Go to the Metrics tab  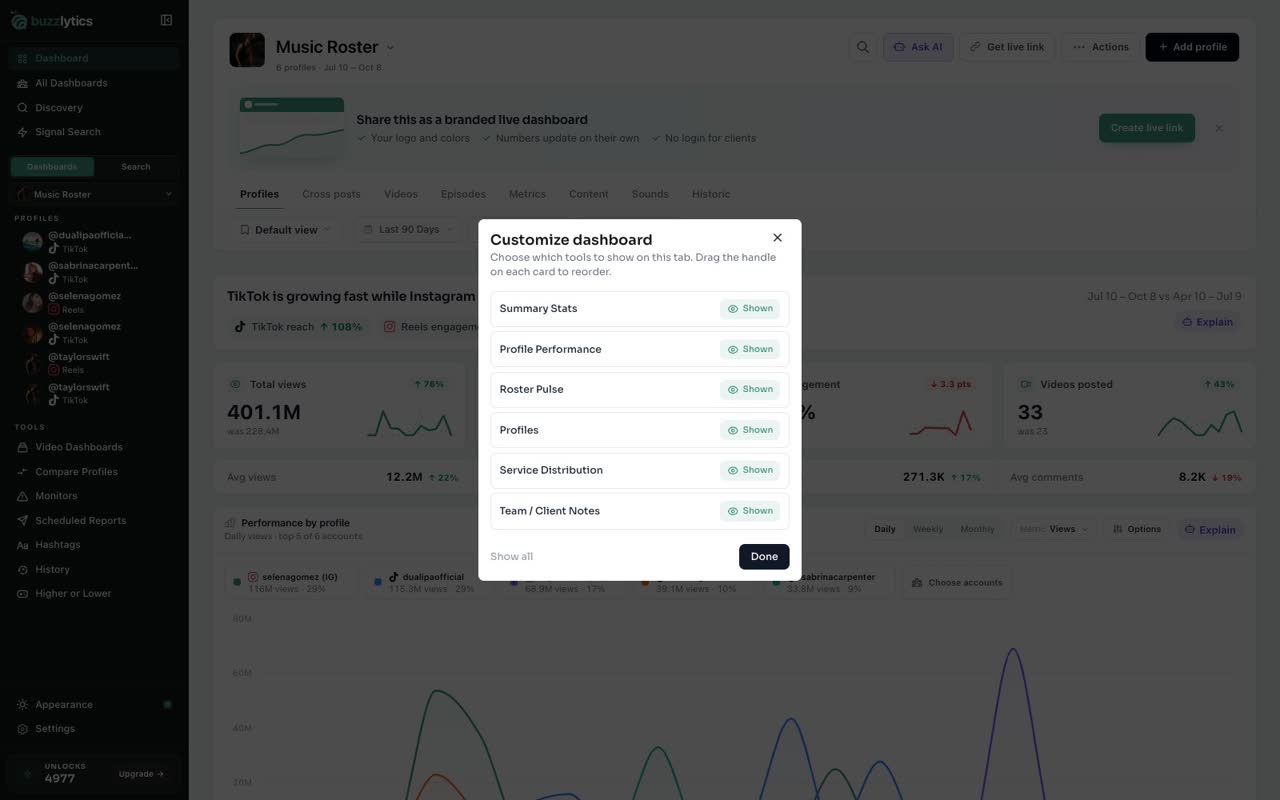tap(527, 194)
